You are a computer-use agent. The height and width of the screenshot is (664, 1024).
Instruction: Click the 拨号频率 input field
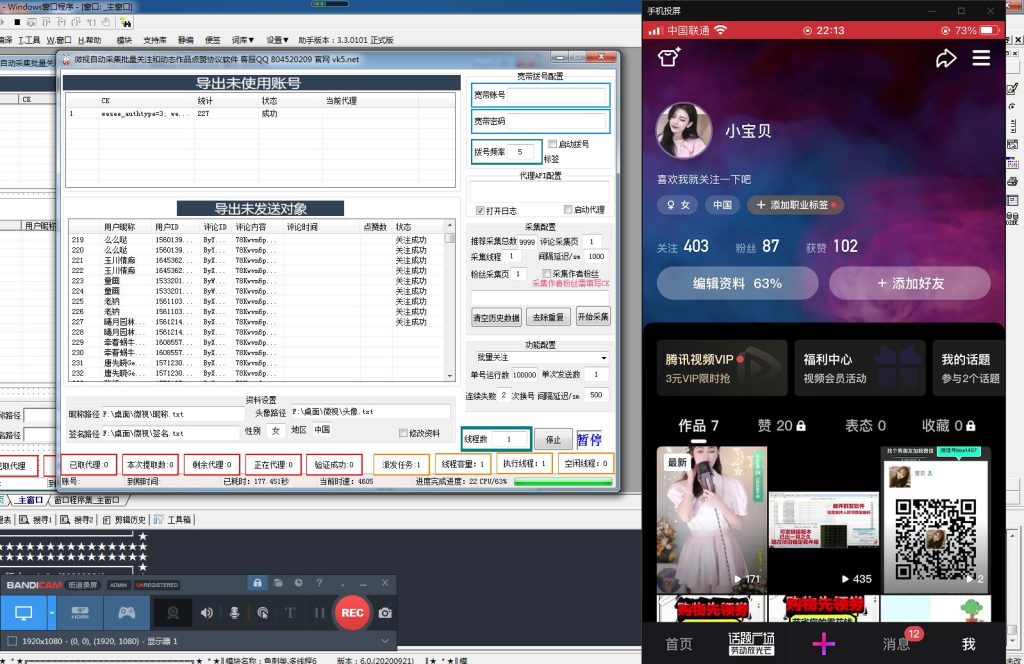point(520,151)
